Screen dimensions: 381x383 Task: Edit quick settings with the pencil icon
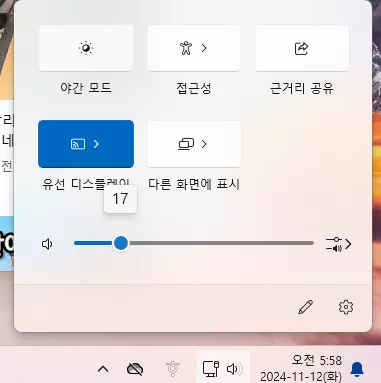305,307
